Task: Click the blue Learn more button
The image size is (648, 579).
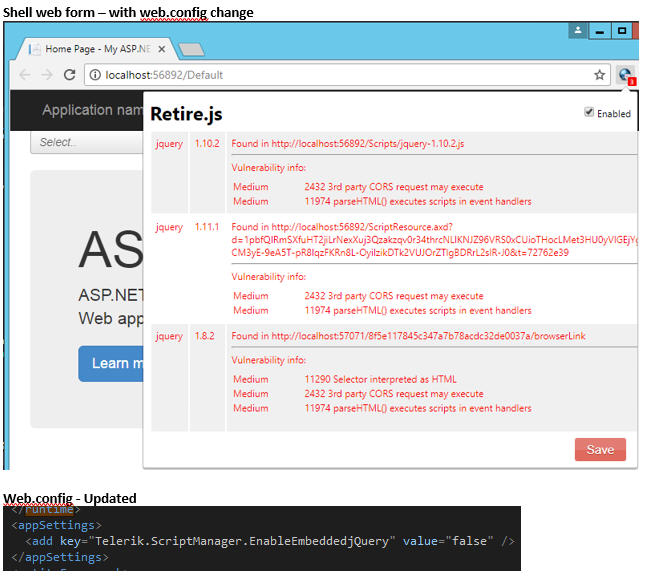Action: [x=112, y=363]
